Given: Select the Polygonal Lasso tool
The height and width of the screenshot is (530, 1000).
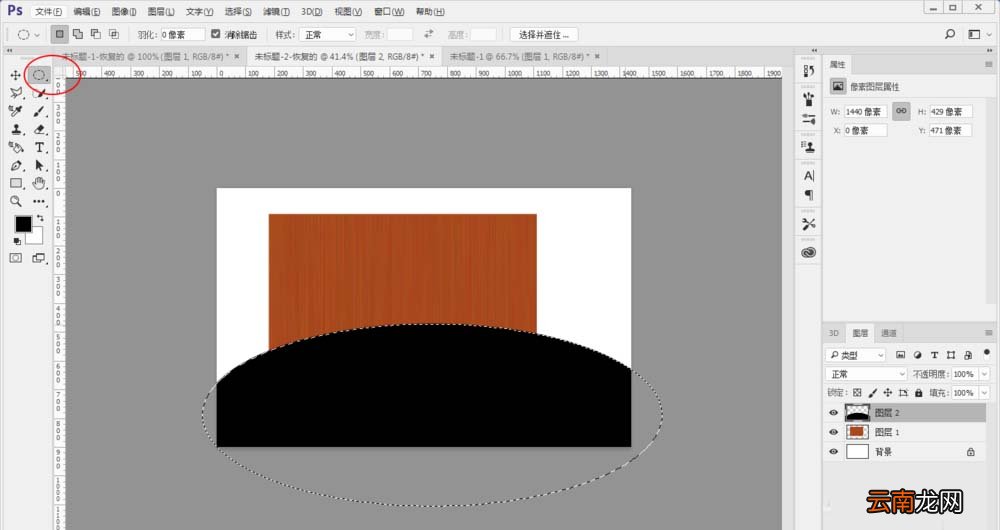Looking at the screenshot, I should coord(15,93).
